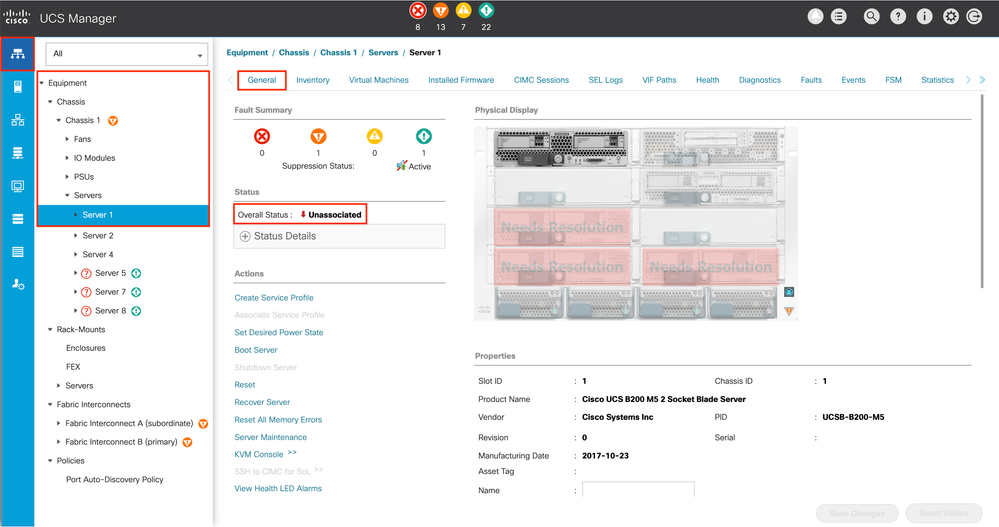Switch to the Inventory tab
999x527 pixels.
click(313, 80)
